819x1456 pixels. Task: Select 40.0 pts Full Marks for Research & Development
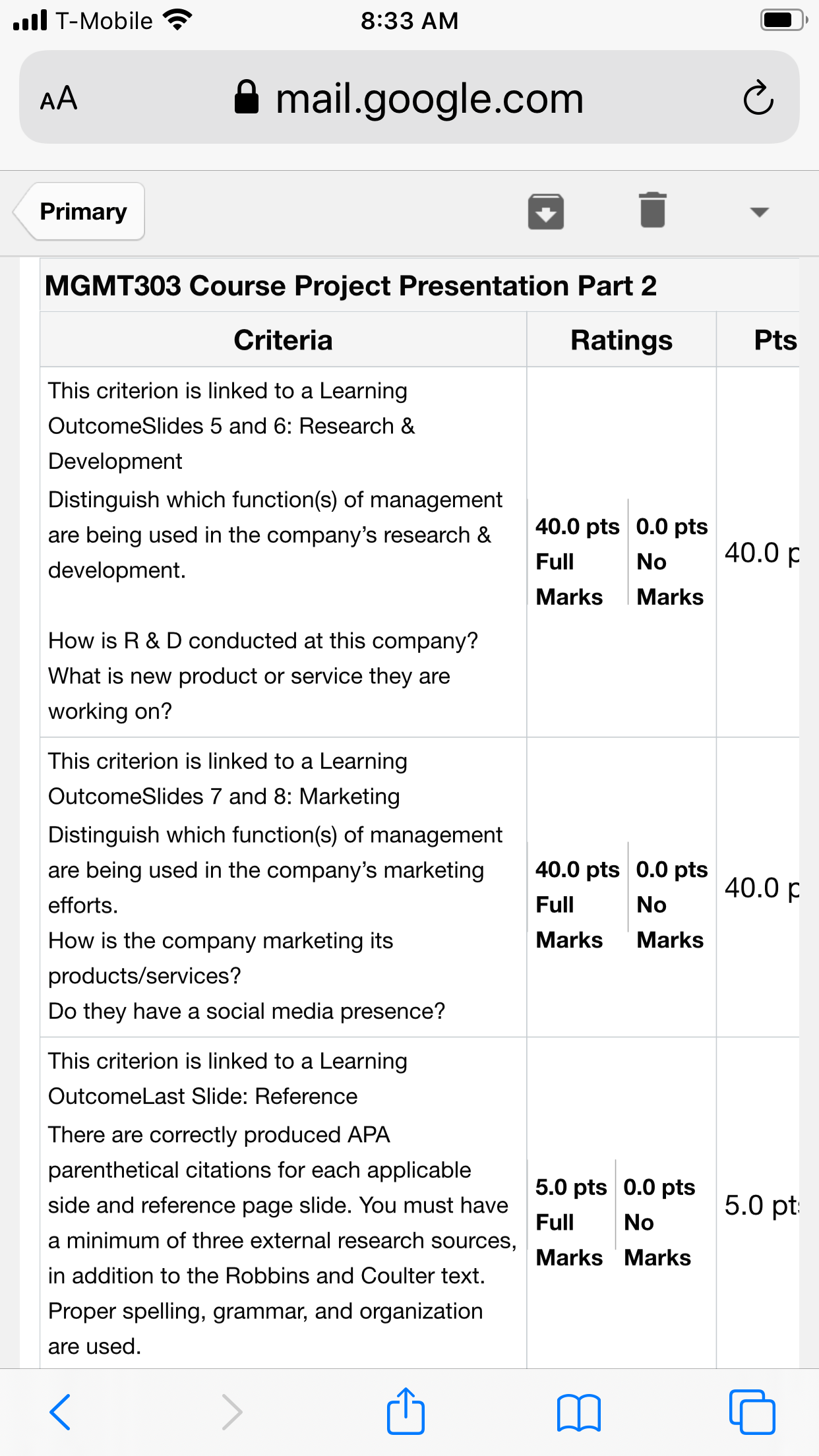(x=578, y=561)
